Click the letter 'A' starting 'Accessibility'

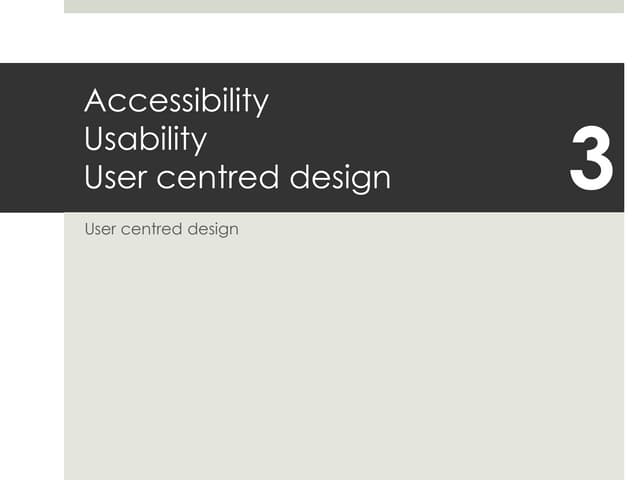96,101
